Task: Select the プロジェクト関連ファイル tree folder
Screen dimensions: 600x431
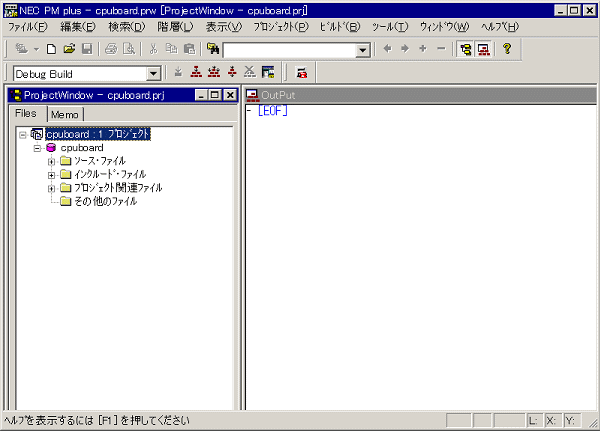Action: click(x=118, y=188)
